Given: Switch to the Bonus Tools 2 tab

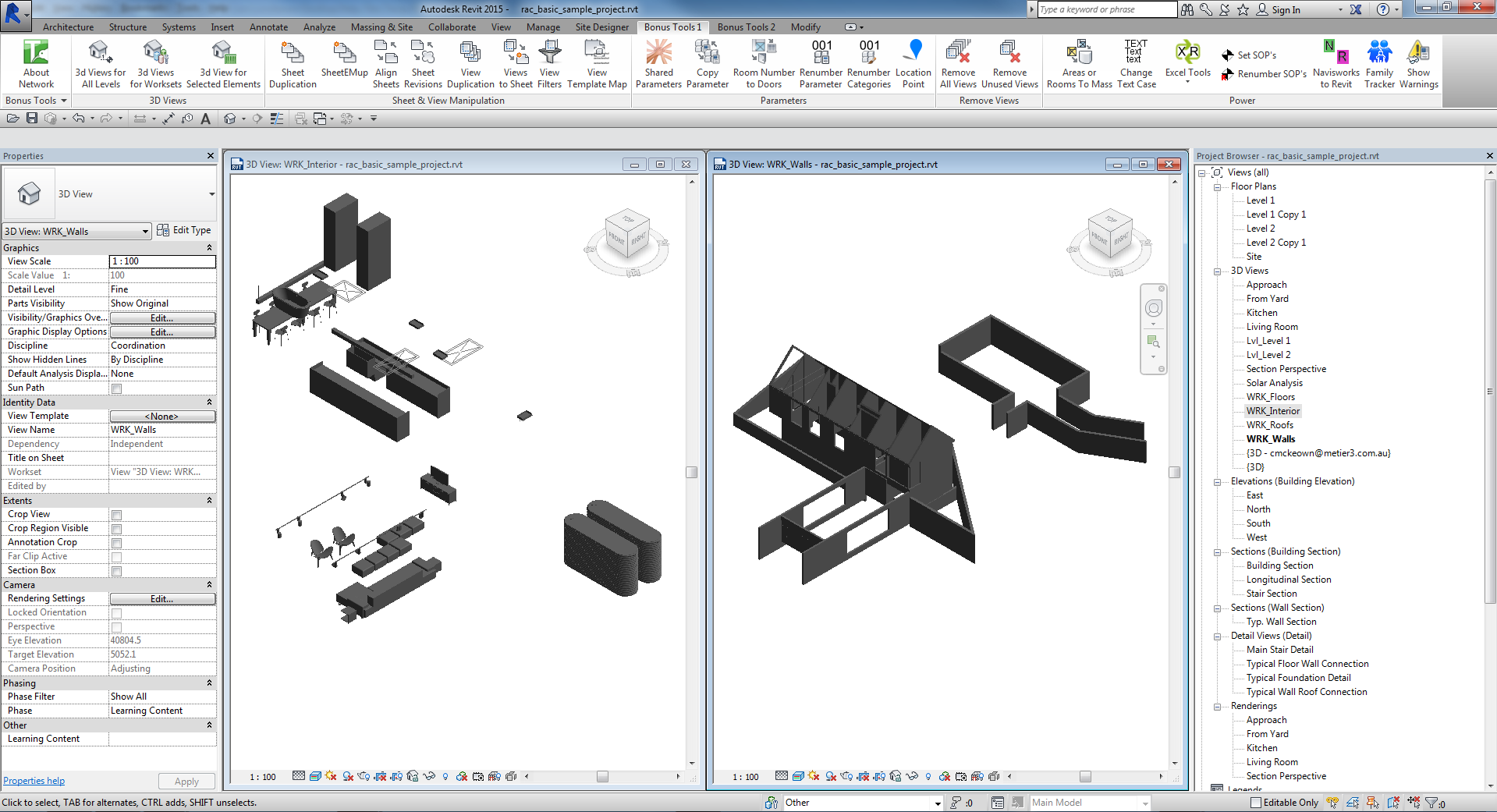Looking at the screenshot, I should tap(745, 27).
